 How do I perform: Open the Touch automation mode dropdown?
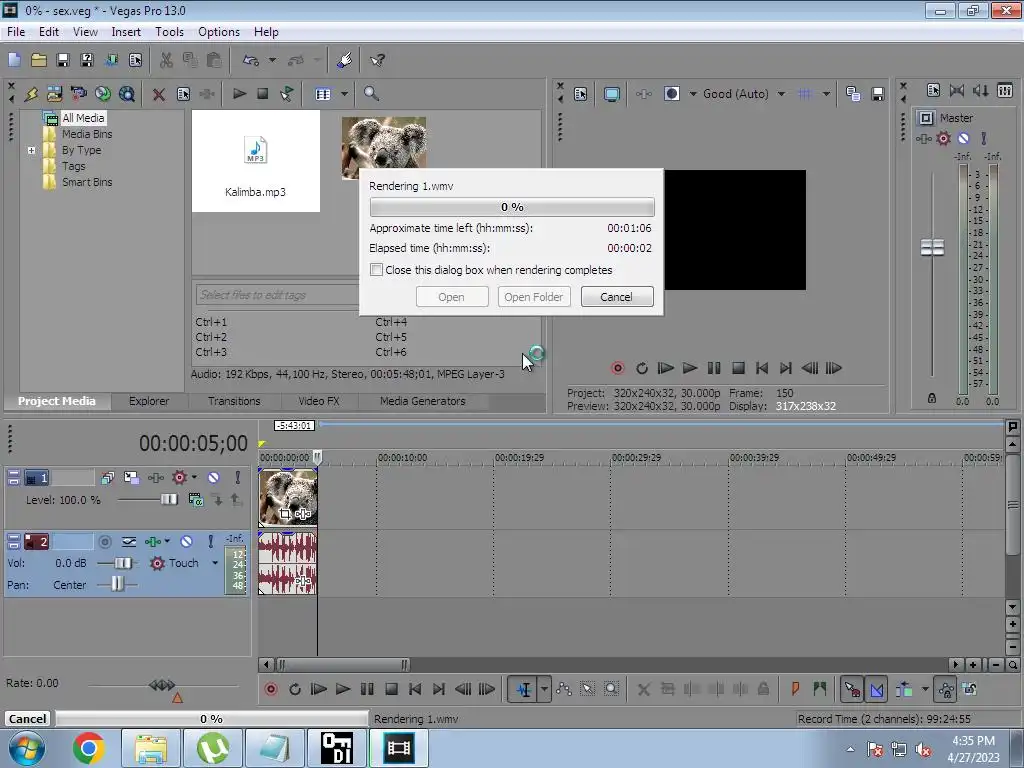[215, 563]
